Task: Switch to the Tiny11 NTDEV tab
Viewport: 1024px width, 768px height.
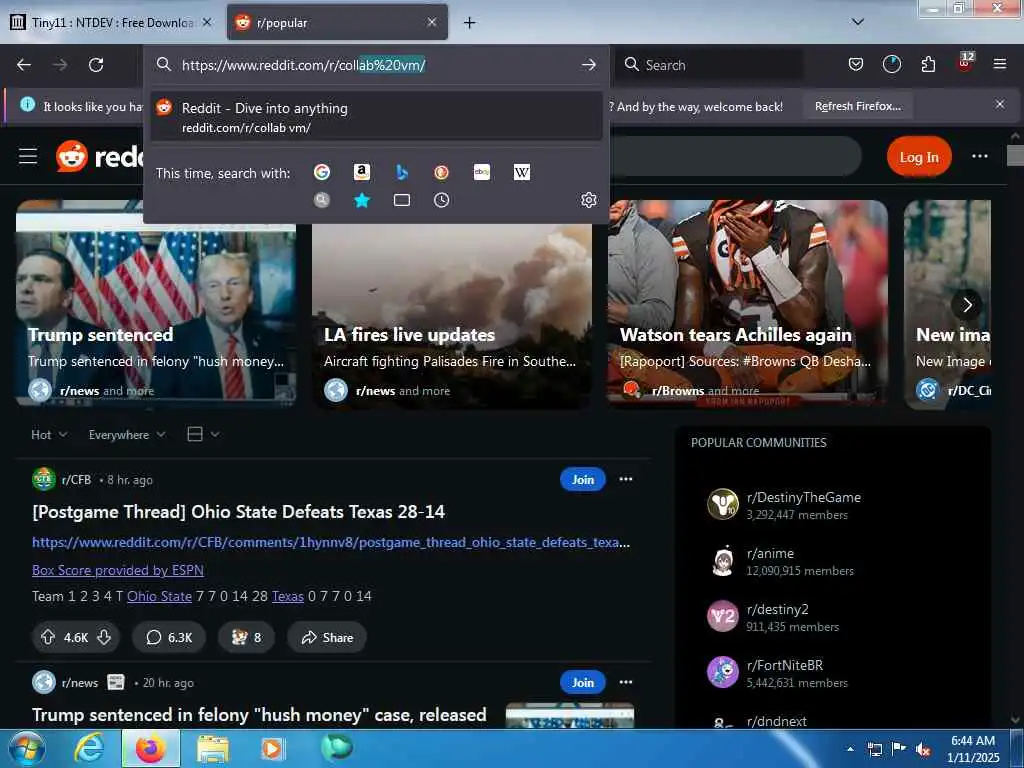Action: pyautogui.click(x=112, y=22)
